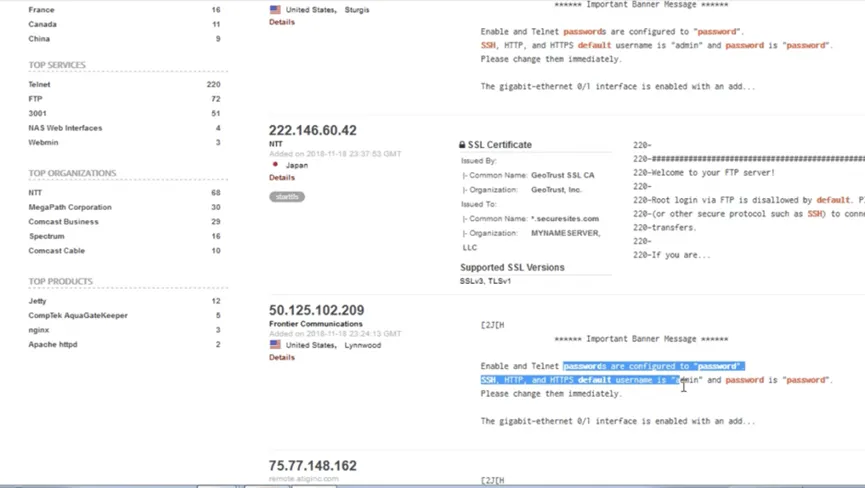The width and height of the screenshot is (865, 488).
Task: Click the *.securesites.com common name
Action: point(565,219)
